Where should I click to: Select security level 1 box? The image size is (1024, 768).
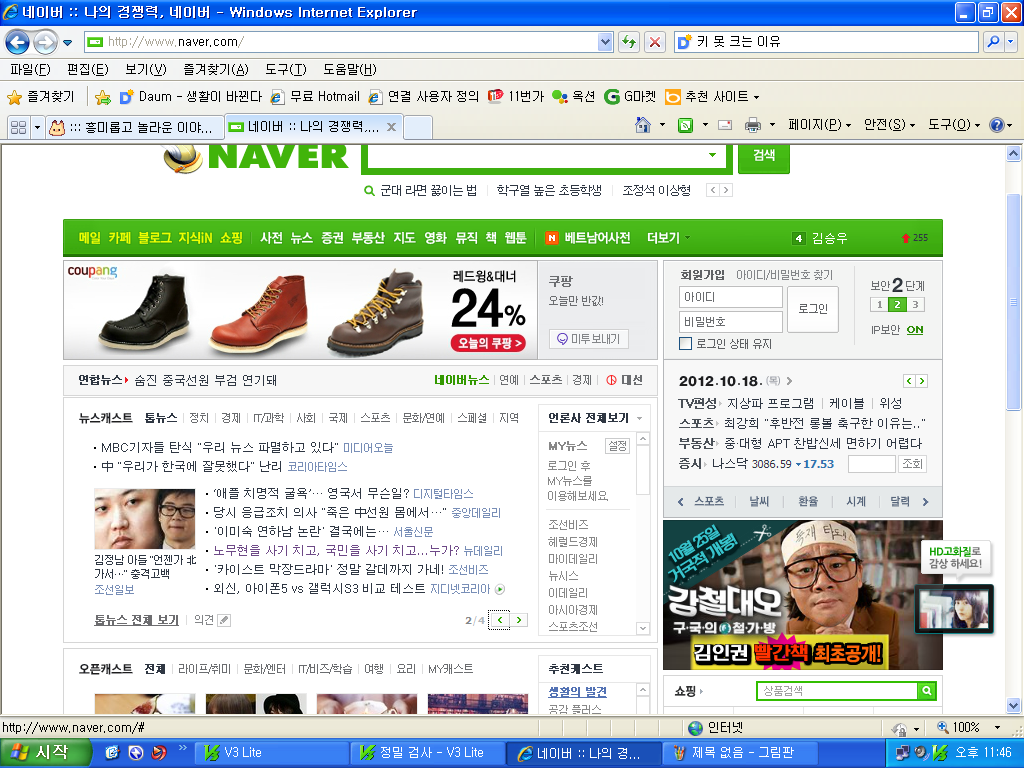point(879,304)
